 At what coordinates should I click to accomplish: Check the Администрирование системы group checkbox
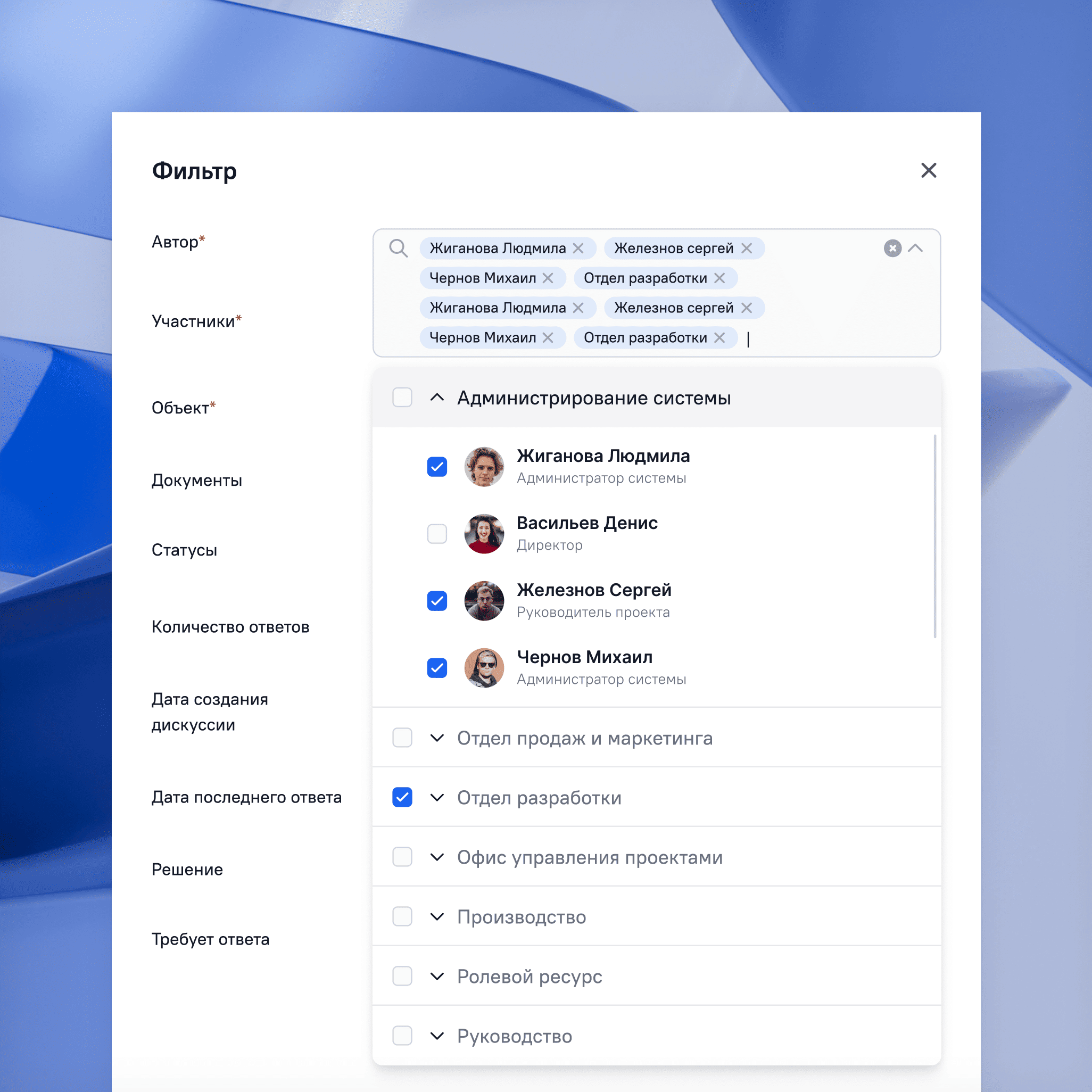[402, 398]
